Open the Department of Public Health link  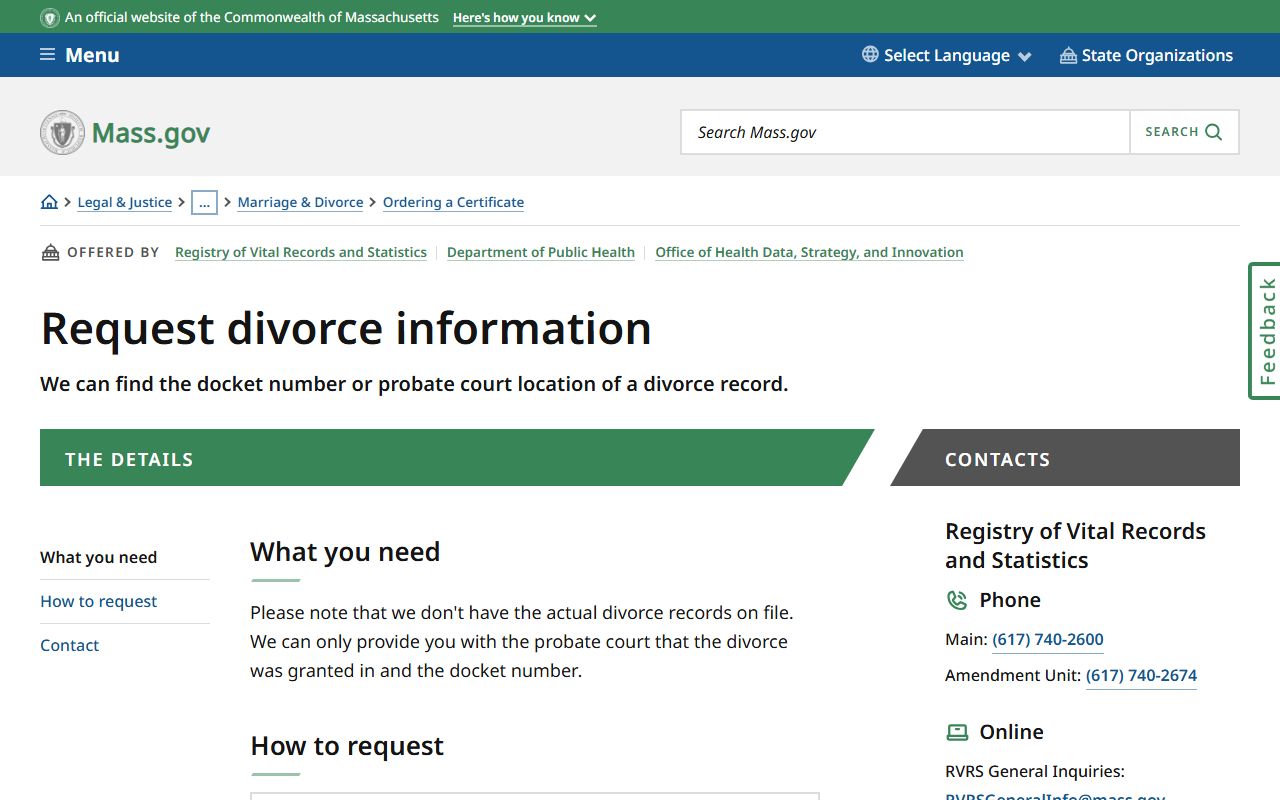coord(541,252)
